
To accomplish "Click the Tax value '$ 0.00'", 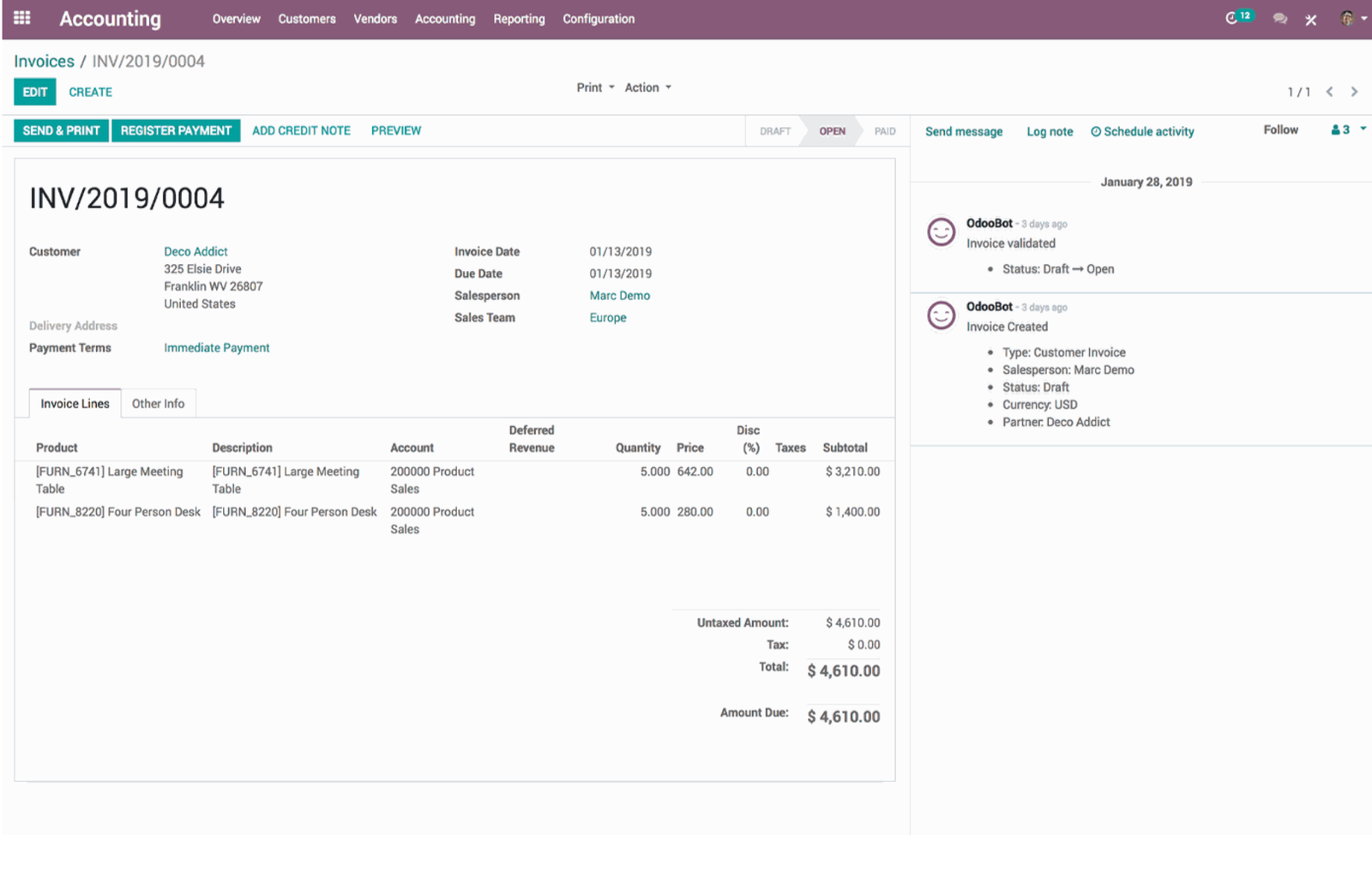I will coord(864,645).
